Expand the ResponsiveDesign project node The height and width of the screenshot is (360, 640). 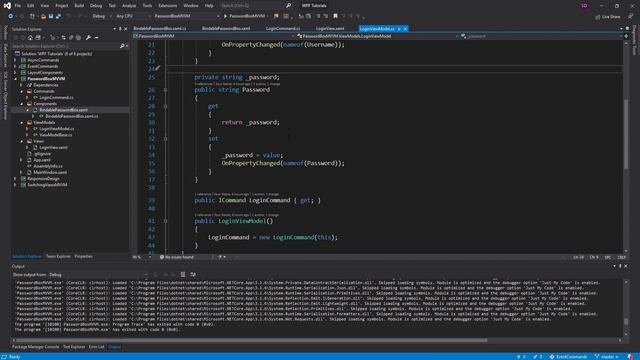[16, 179]
